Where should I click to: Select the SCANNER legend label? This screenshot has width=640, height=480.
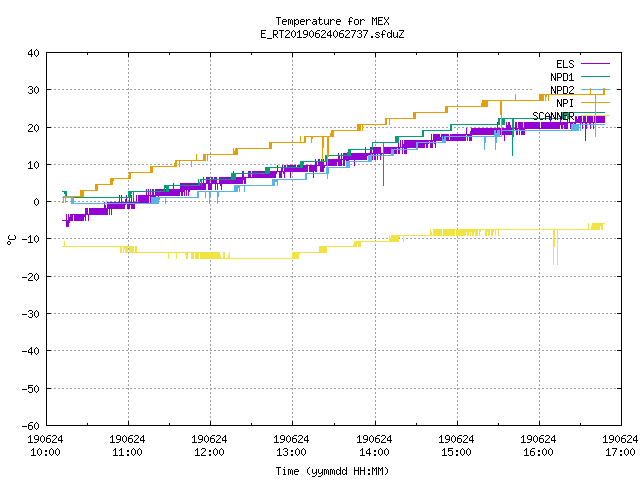(553, 116)
